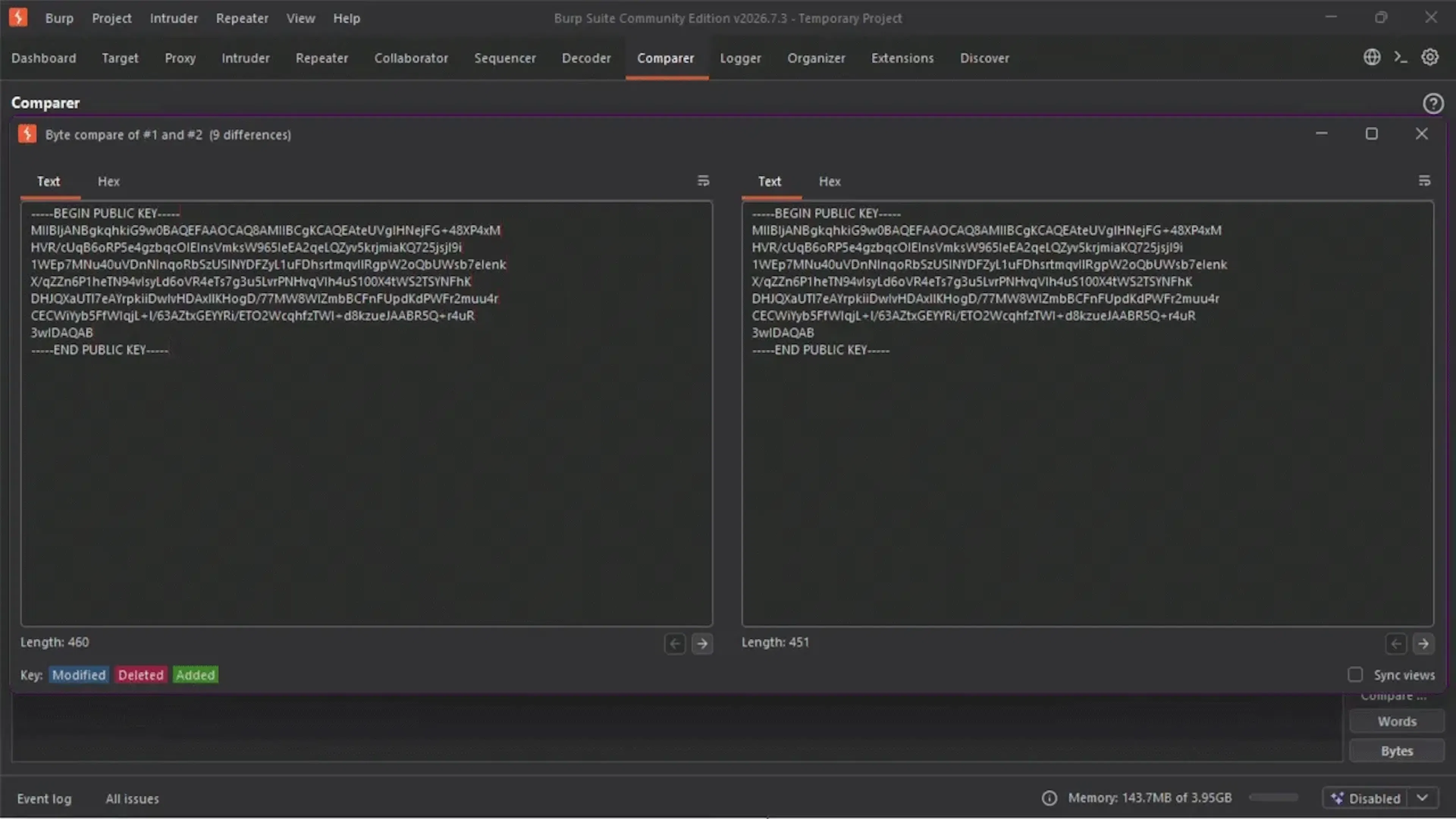Go to previous difference in left pane
This screenshot has width=1456, height=819.
click(x=675, y=643)
